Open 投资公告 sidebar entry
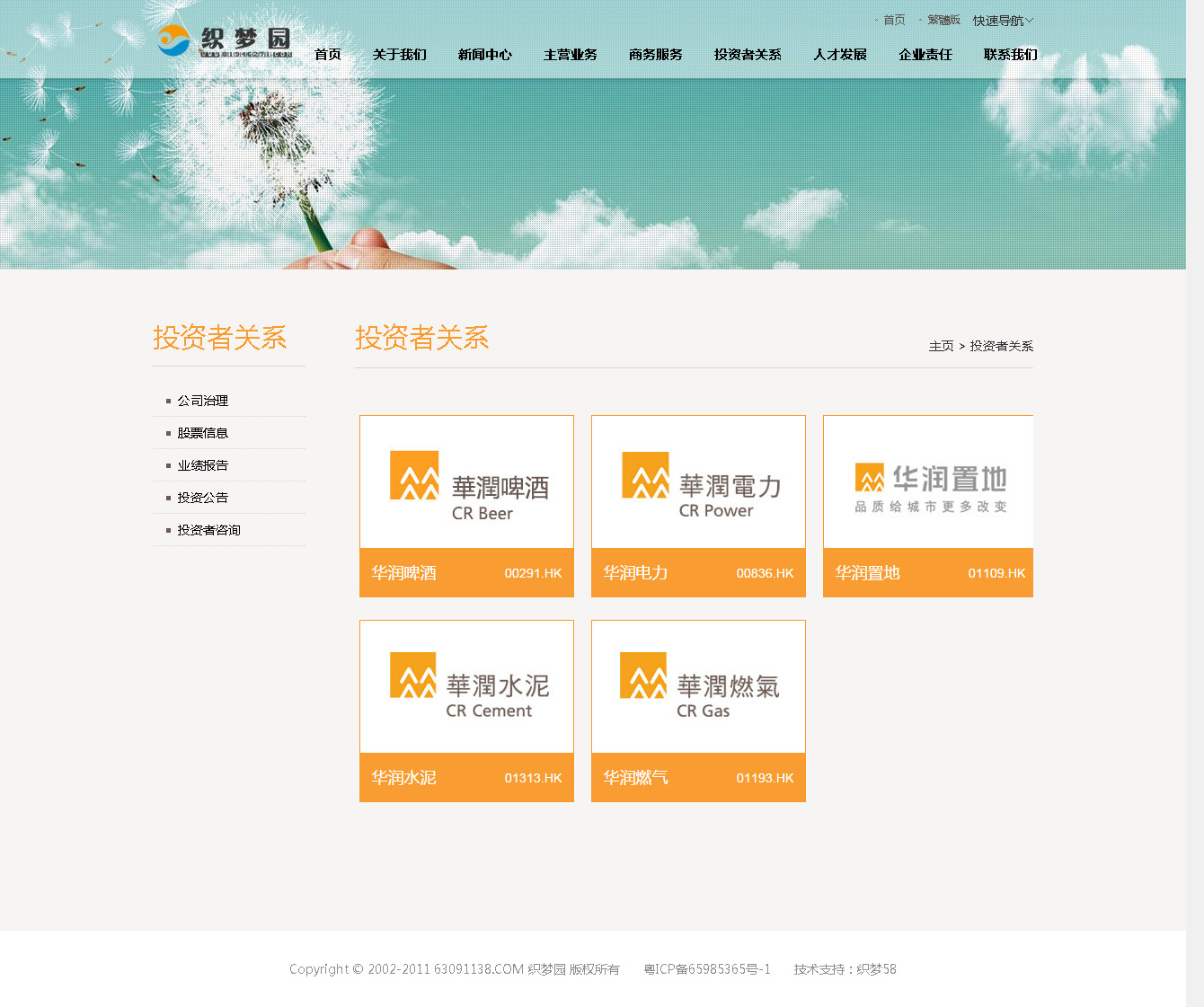This screenshot has height=1007, width=1204. pyautogui.click(x=202, y=498)
